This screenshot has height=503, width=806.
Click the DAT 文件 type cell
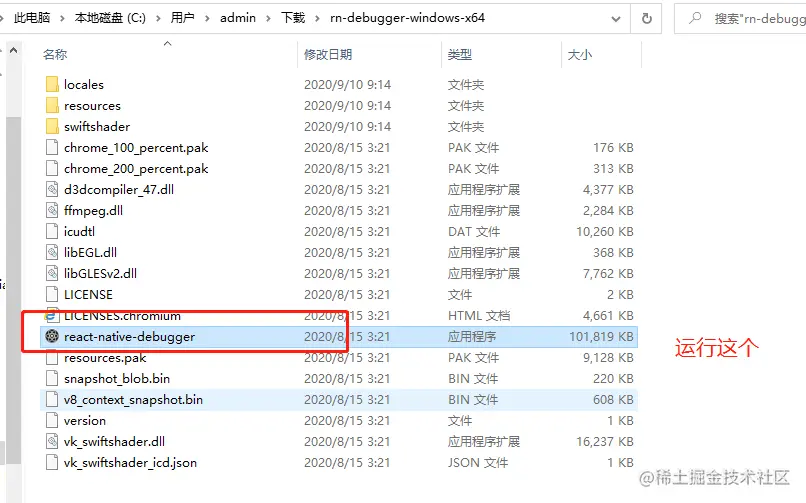(473, 232)
